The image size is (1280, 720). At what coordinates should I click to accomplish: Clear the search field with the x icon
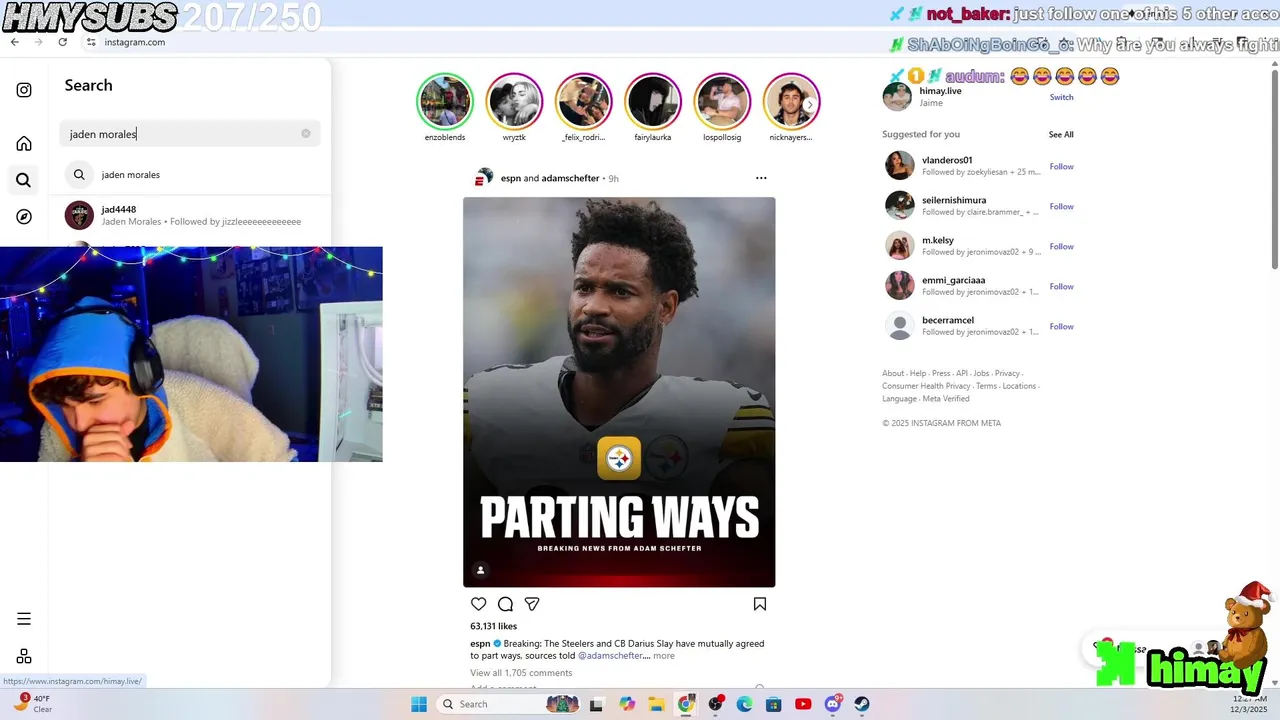(306, 133)
